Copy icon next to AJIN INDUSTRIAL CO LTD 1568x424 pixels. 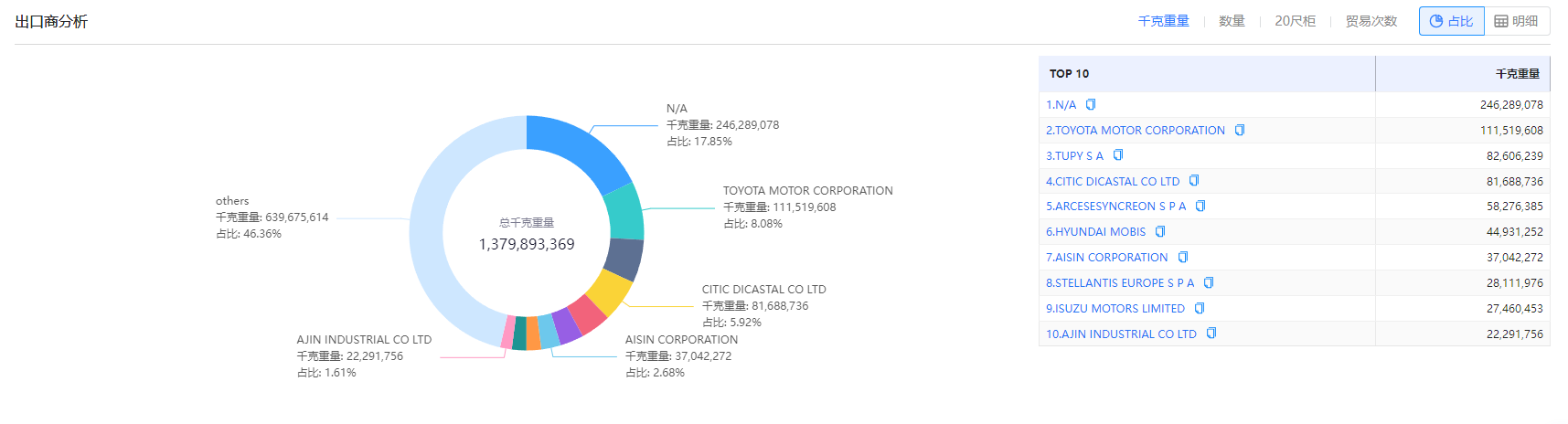[1211, 334]
